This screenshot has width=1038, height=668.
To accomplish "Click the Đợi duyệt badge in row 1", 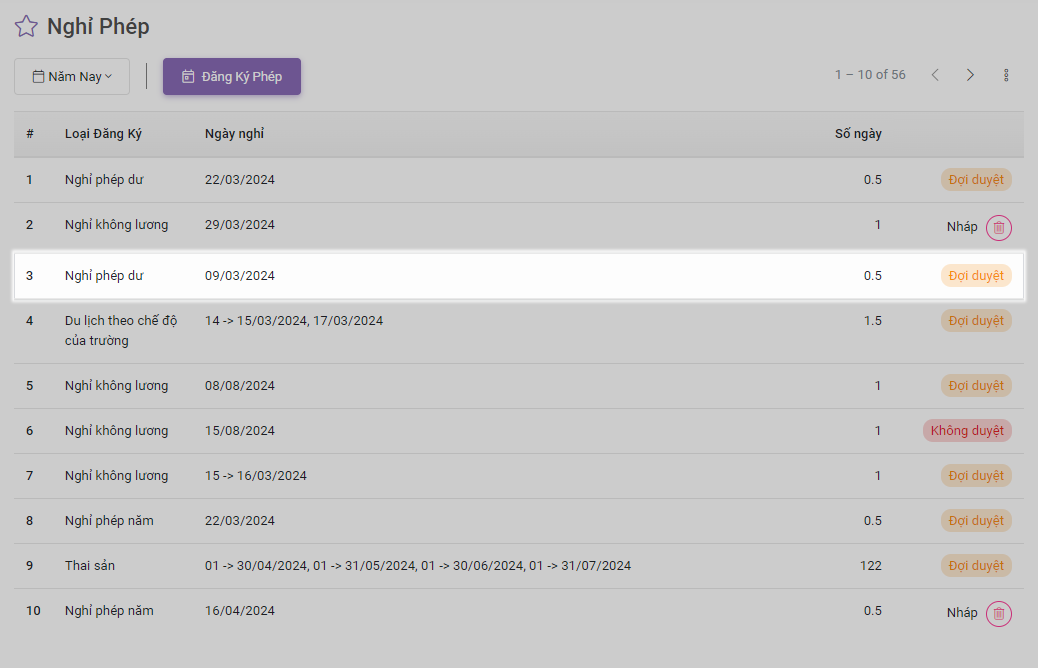I will click(x=976, y=180).
